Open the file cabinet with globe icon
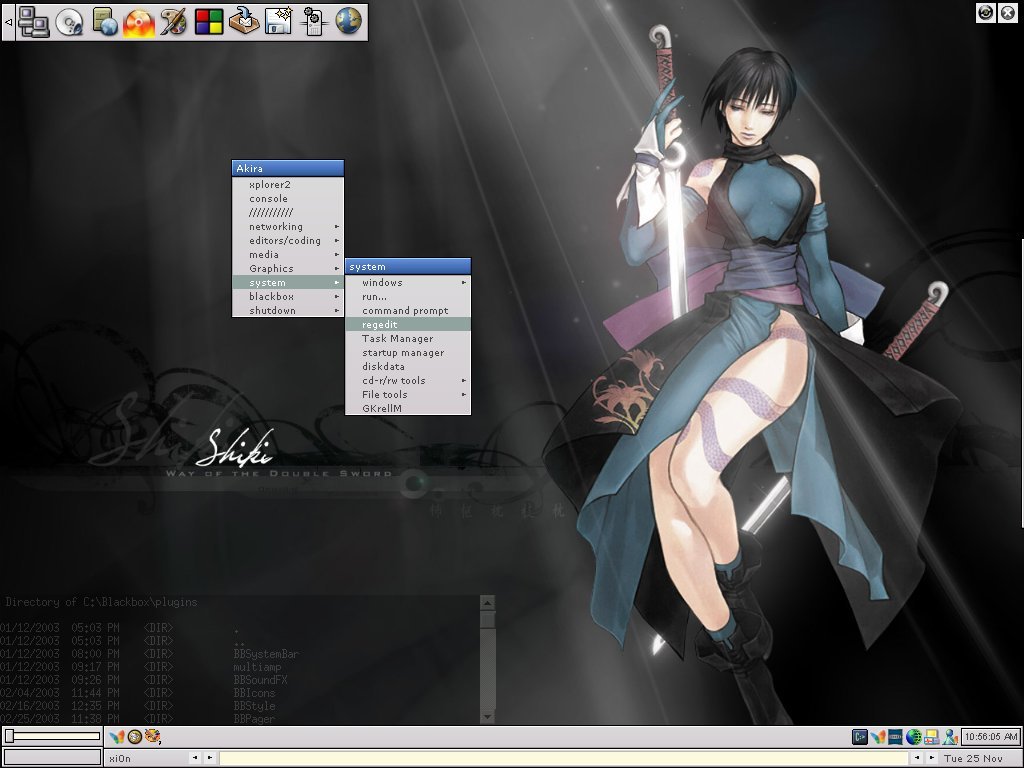1024x768 pixels. point(104,22)
